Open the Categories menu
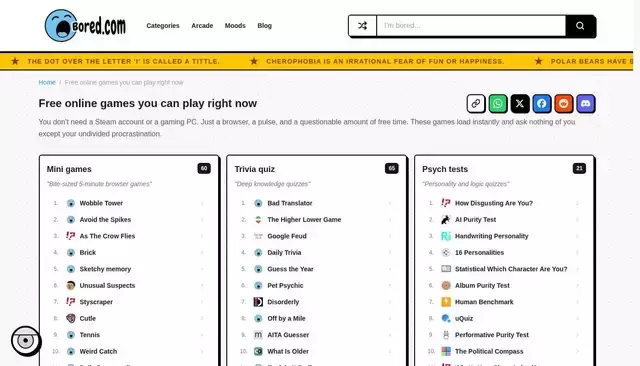 click(163, 25)
